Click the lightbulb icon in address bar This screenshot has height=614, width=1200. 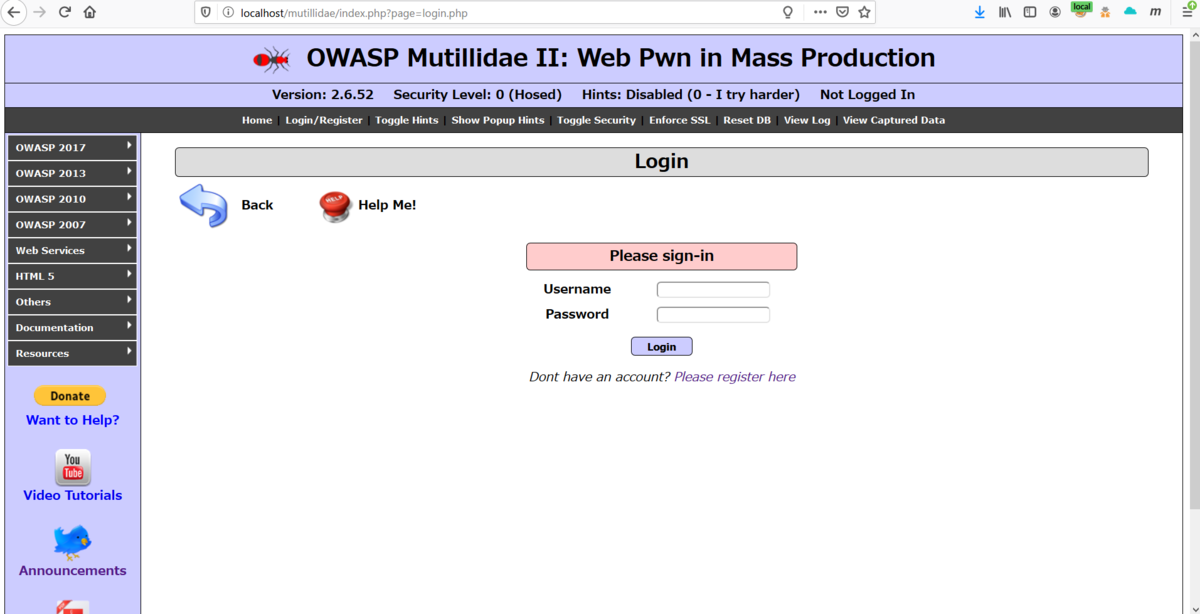coord(788,12)
